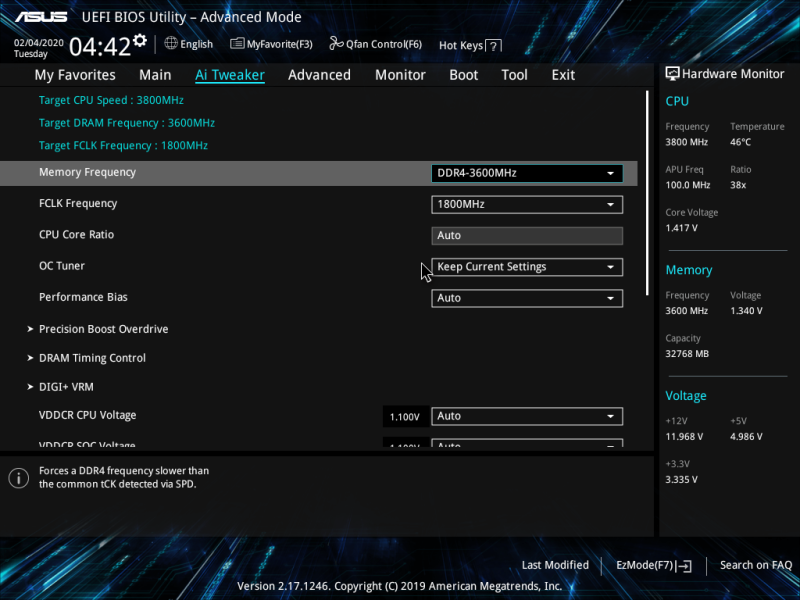Open the Performance Bias dropdown

[x=527, y=298]
